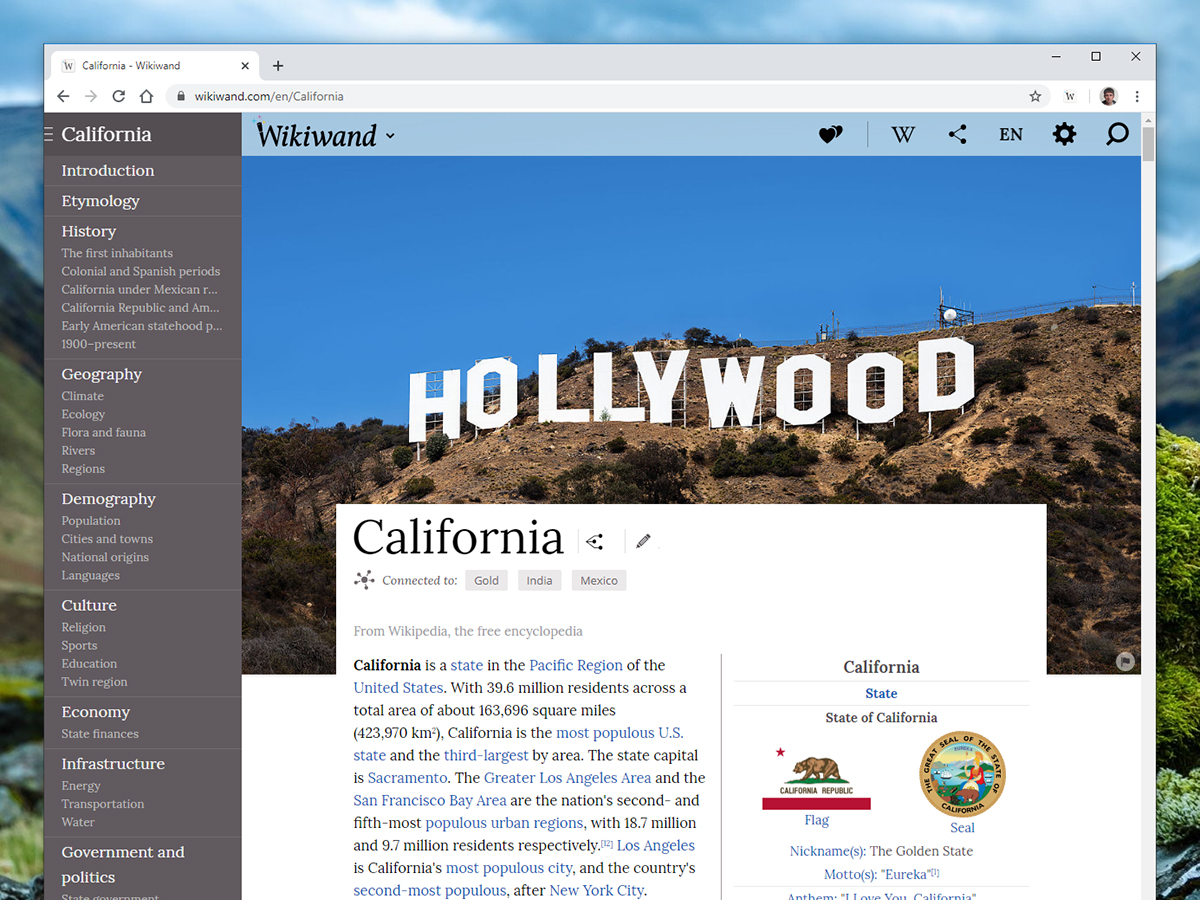
Task: Expand the Wikiwand logo dropdown chevron
Action: click(390, 135)
